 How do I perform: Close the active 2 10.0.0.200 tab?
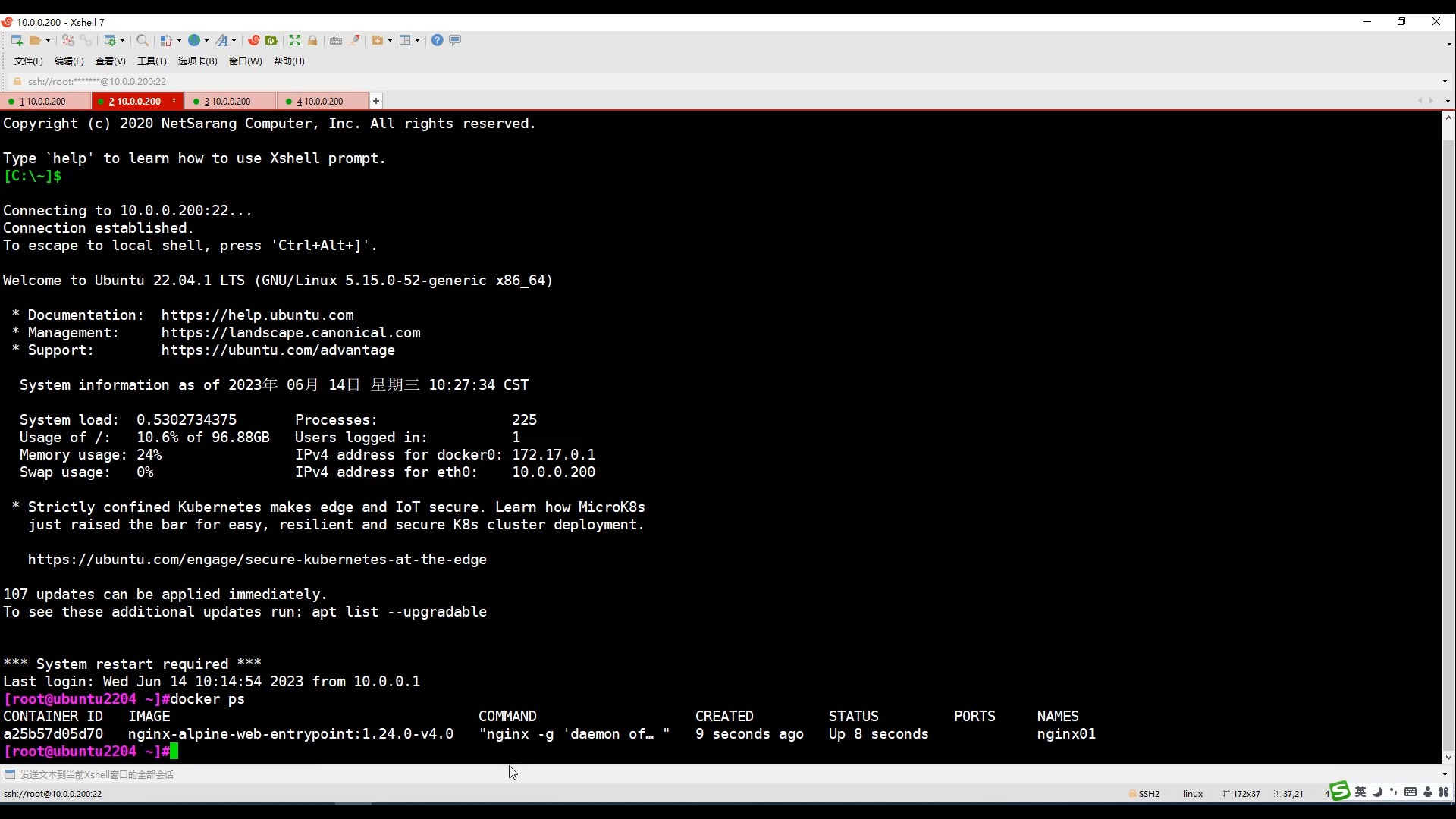pyautogui.click(x=174, y=101)
